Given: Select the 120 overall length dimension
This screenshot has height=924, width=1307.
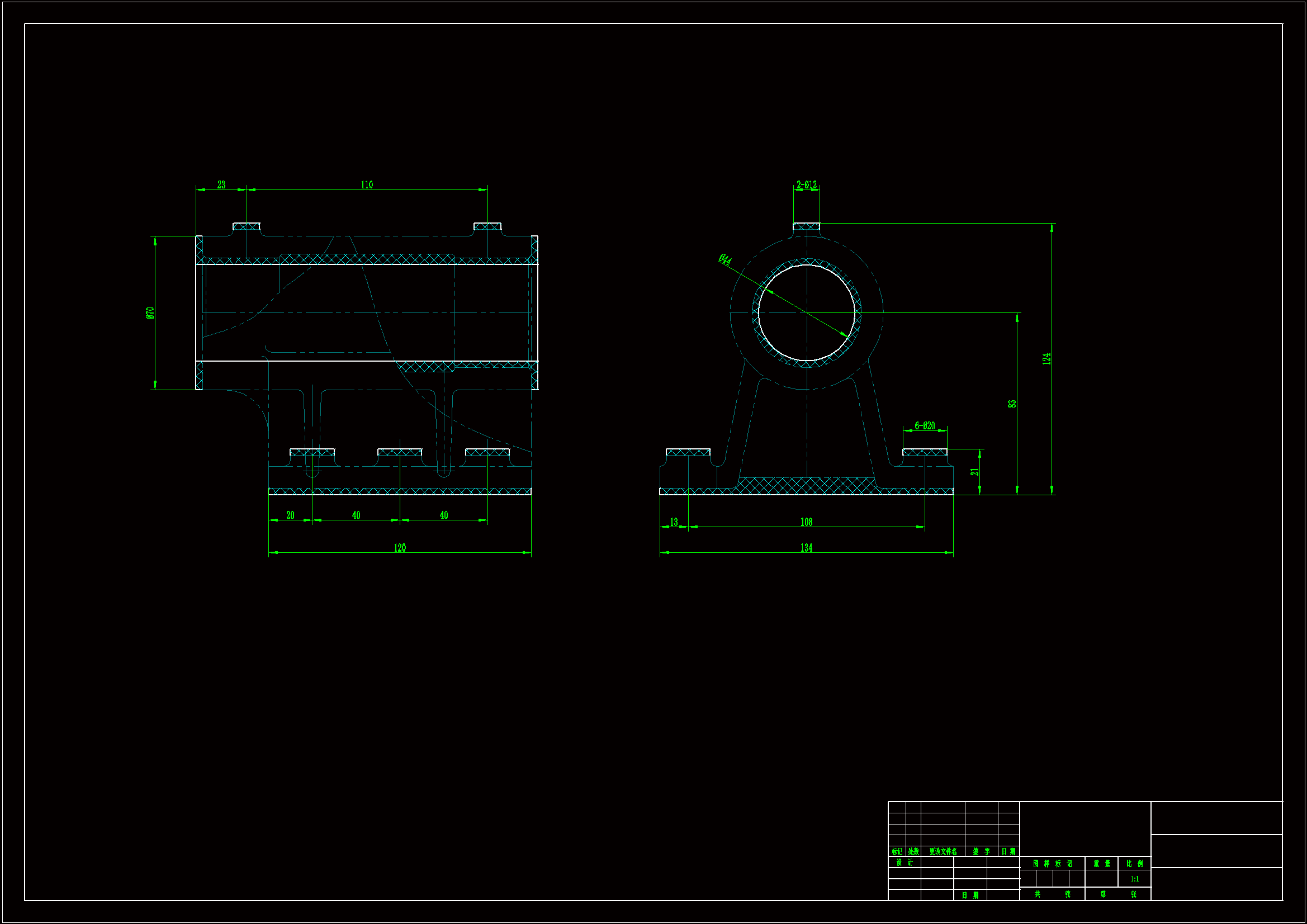Looking at the screenshot, I should click(x=400, y=548).
